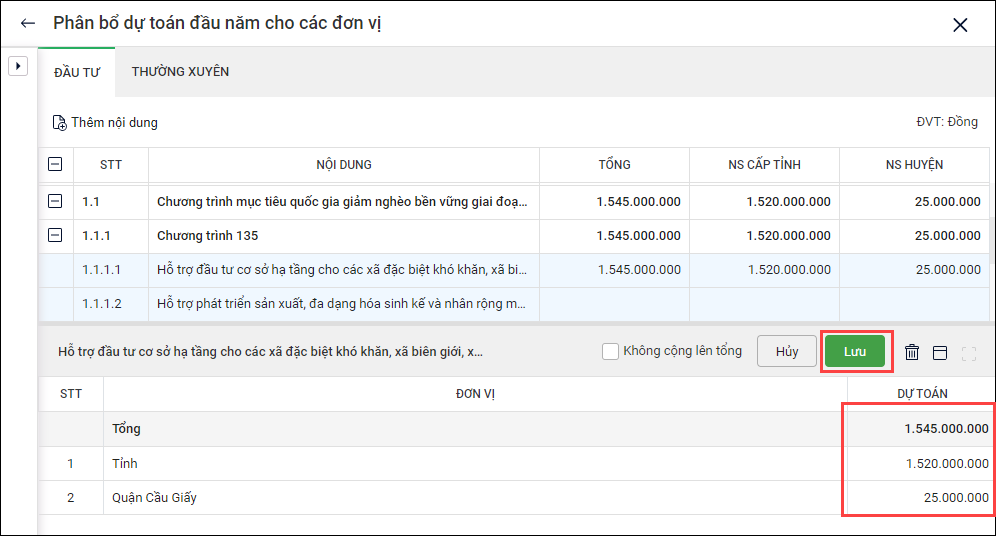Screen dimensions: 996x536
Task: Edit Tỉnh budget amount cell
Action: pos(918,464)
